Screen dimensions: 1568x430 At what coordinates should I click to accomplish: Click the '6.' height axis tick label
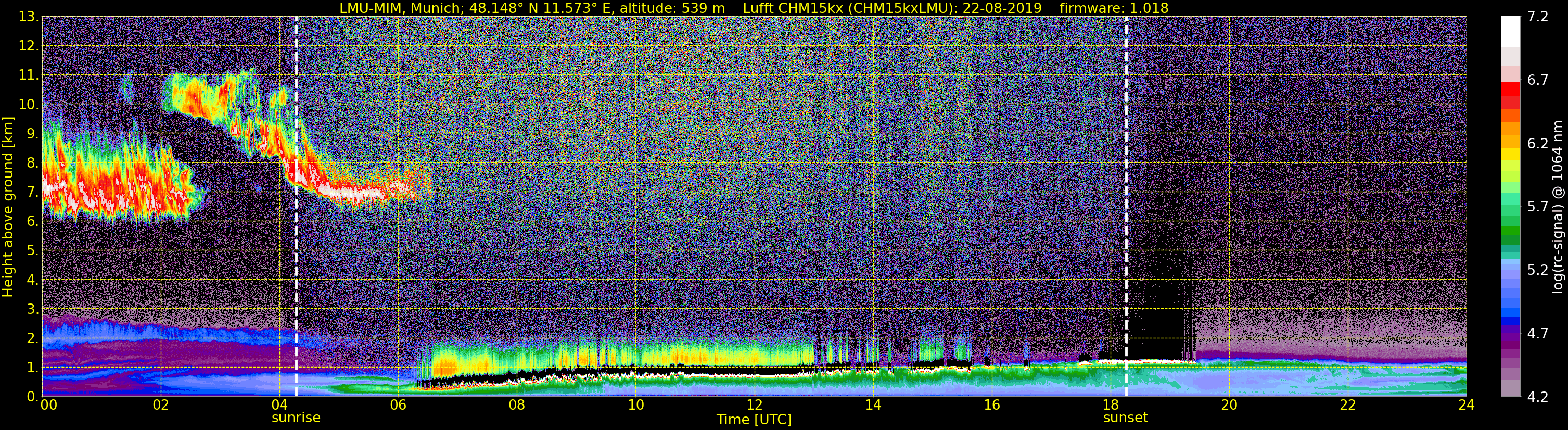pos(32,222)
